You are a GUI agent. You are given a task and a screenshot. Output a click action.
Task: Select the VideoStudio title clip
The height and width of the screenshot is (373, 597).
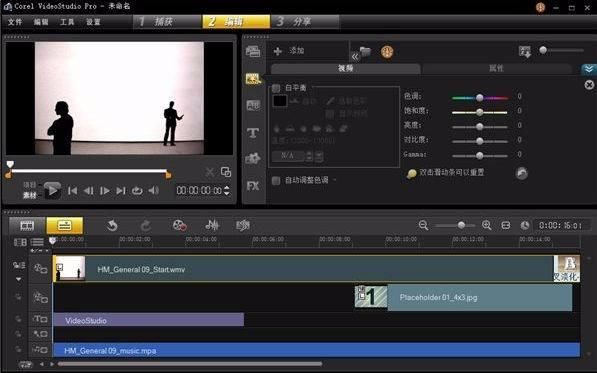(148, 320)
